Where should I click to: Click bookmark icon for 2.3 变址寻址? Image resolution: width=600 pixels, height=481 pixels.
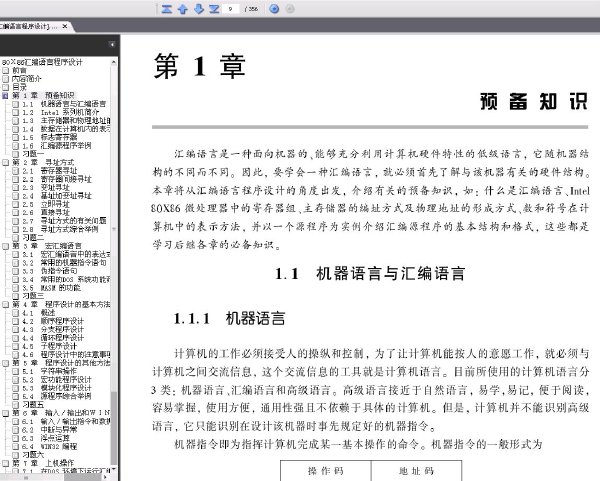point(15,188)
